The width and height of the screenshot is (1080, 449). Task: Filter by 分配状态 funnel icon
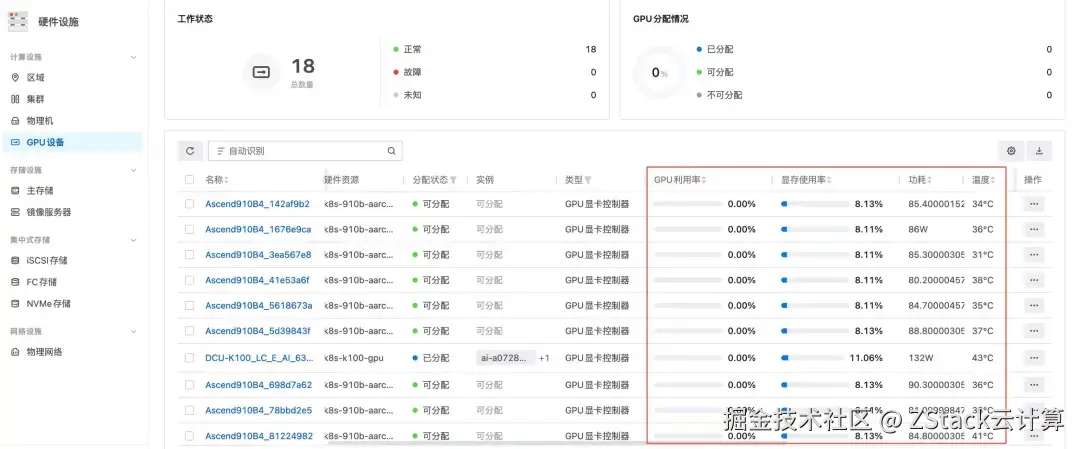coord(454,180)
